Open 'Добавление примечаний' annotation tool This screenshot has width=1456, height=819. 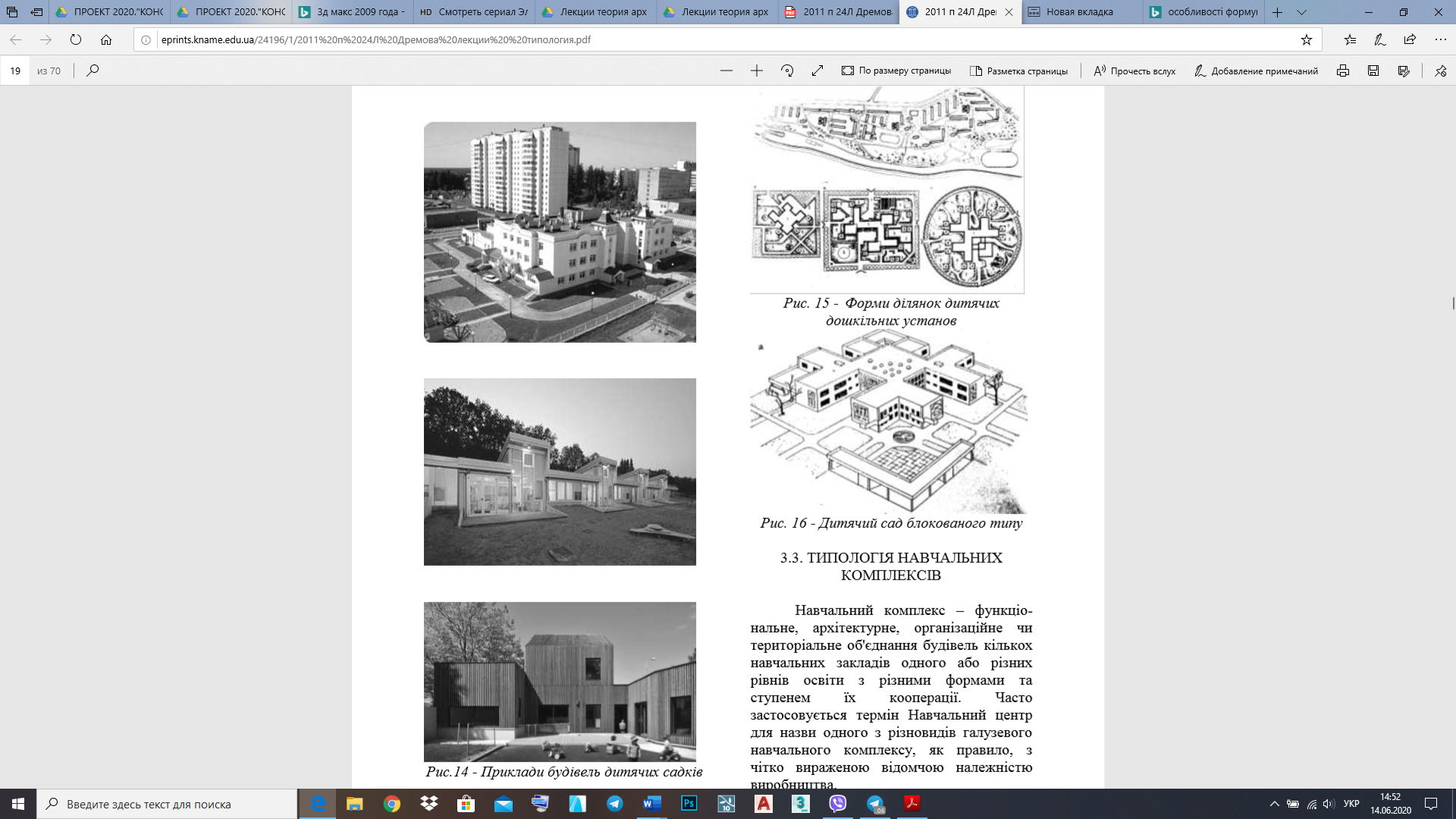(x=1256, y=71)
